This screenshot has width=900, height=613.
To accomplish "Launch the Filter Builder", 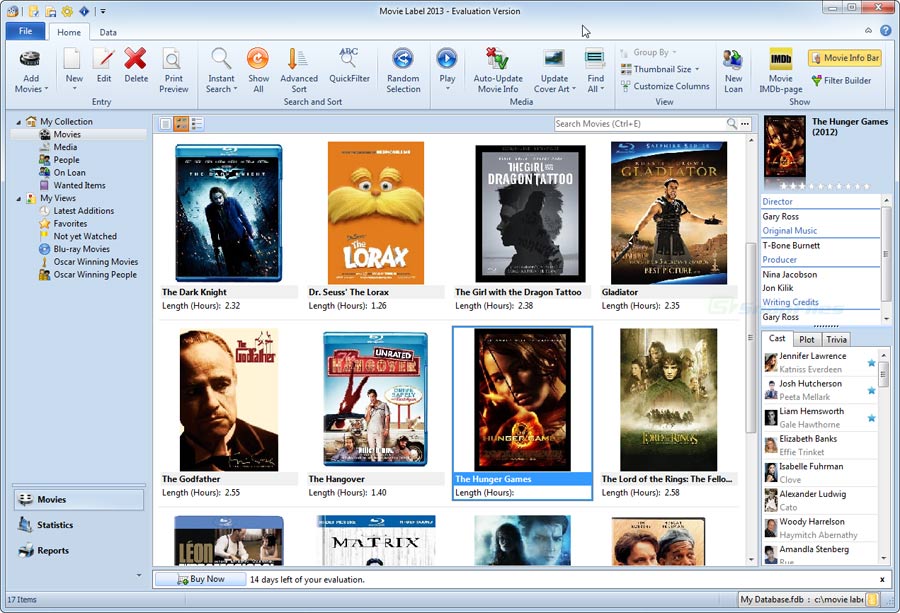I will click(x=843, y=82).
